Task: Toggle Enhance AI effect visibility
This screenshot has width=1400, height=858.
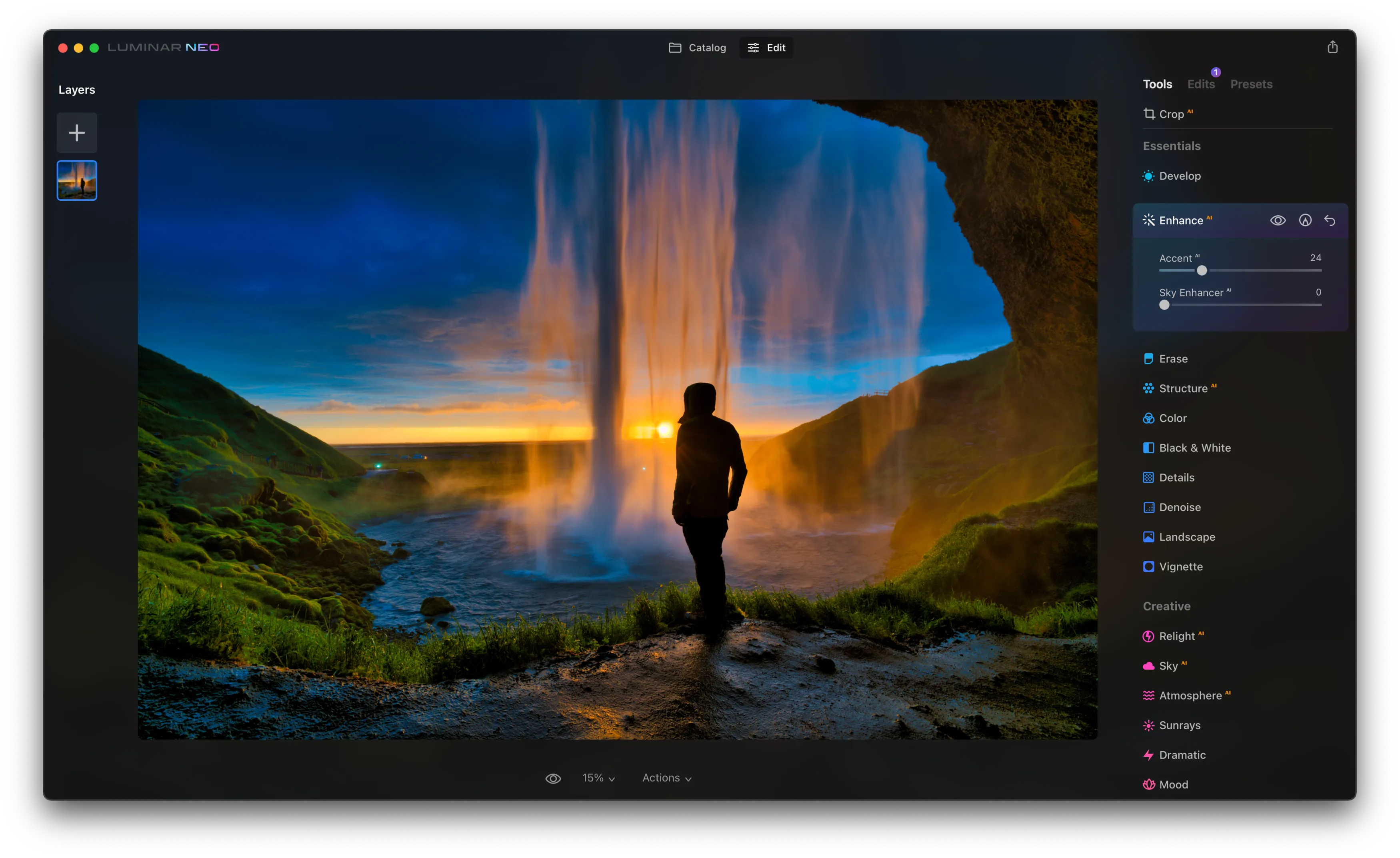Action: pyautogui.click(x=1278, y=220)
